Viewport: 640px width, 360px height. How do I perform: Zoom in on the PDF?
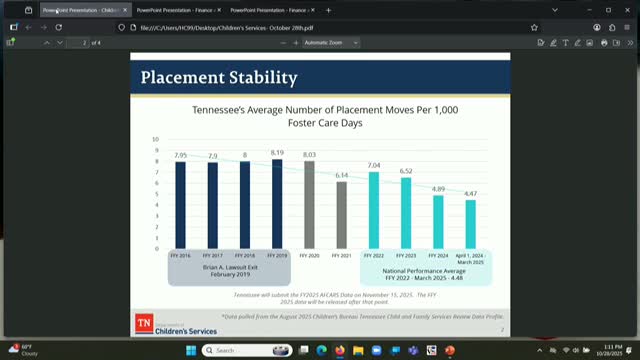point(296,42)
